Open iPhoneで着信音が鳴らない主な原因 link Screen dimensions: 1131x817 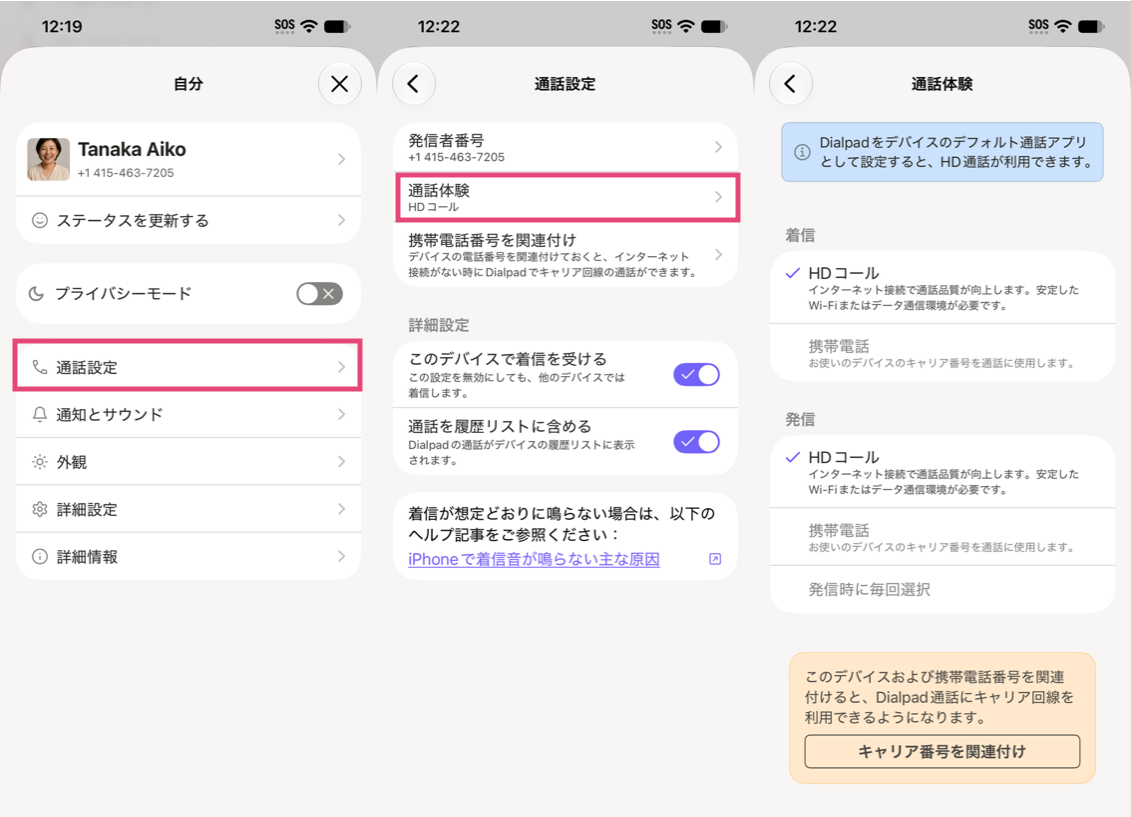534,559
